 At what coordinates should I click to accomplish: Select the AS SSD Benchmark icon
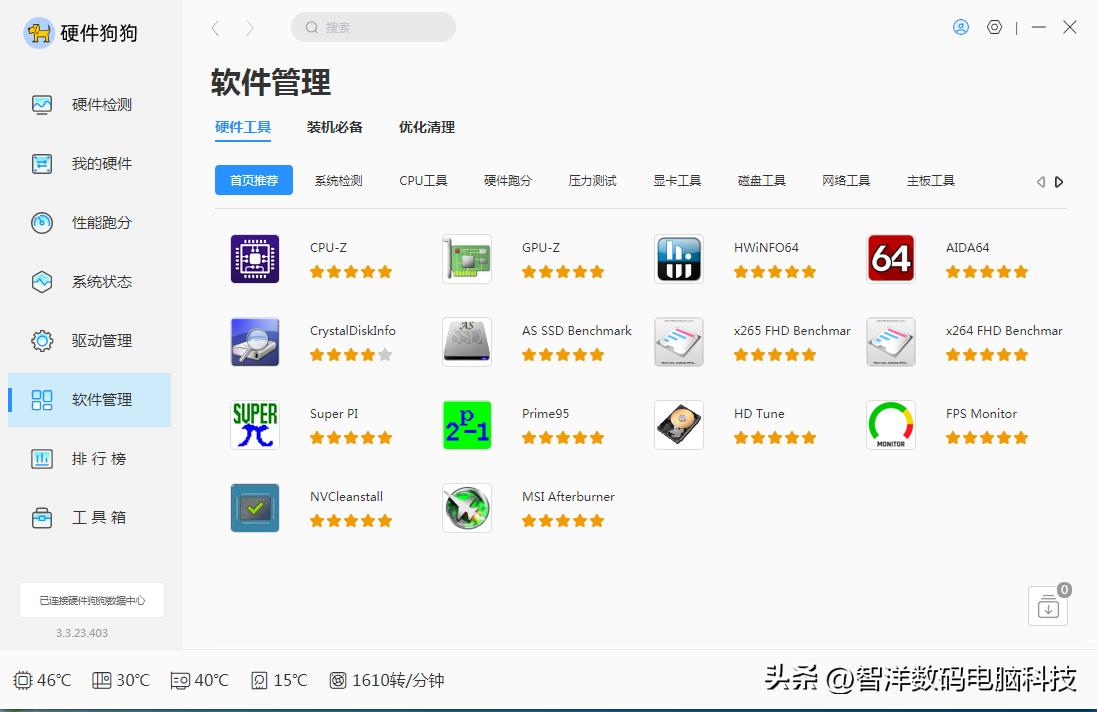467,341
